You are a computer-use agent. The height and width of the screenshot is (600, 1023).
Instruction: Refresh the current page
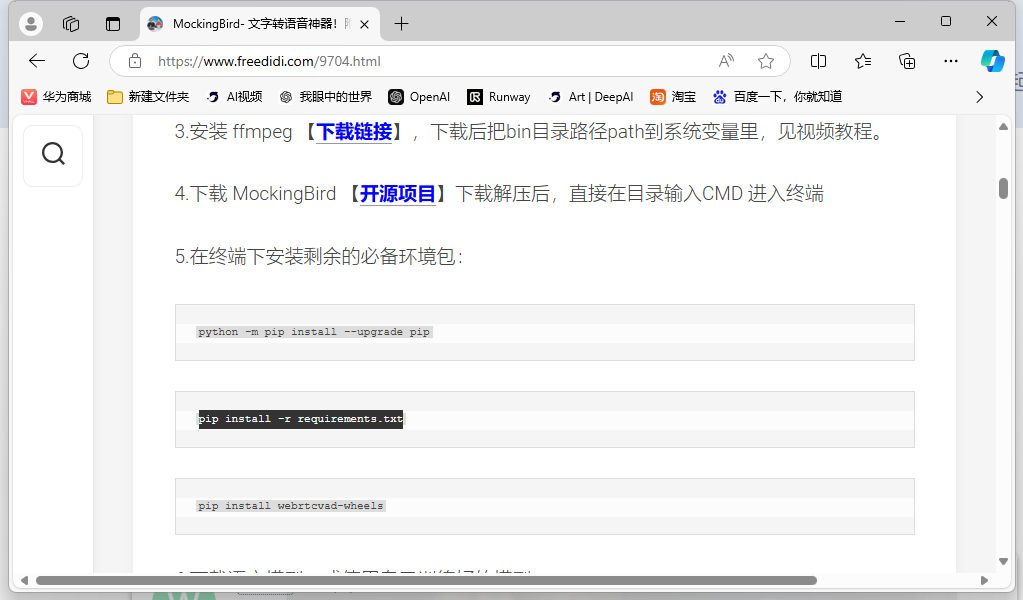pyautogui.click(x=81, y=61)
